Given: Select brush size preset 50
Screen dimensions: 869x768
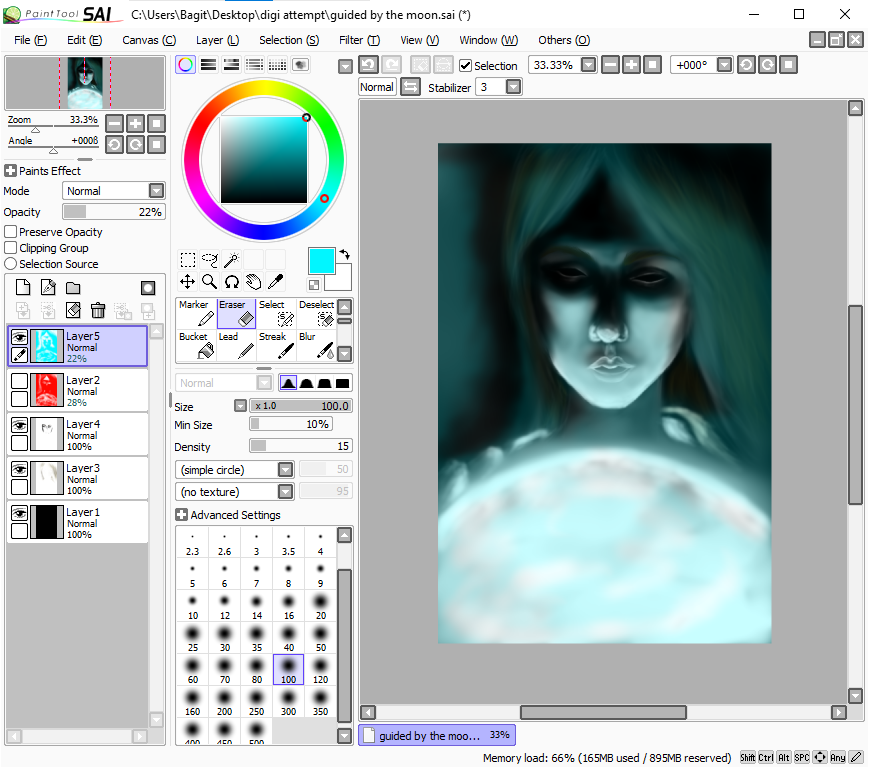Looking at the screenshot, I should coord(320,637).
